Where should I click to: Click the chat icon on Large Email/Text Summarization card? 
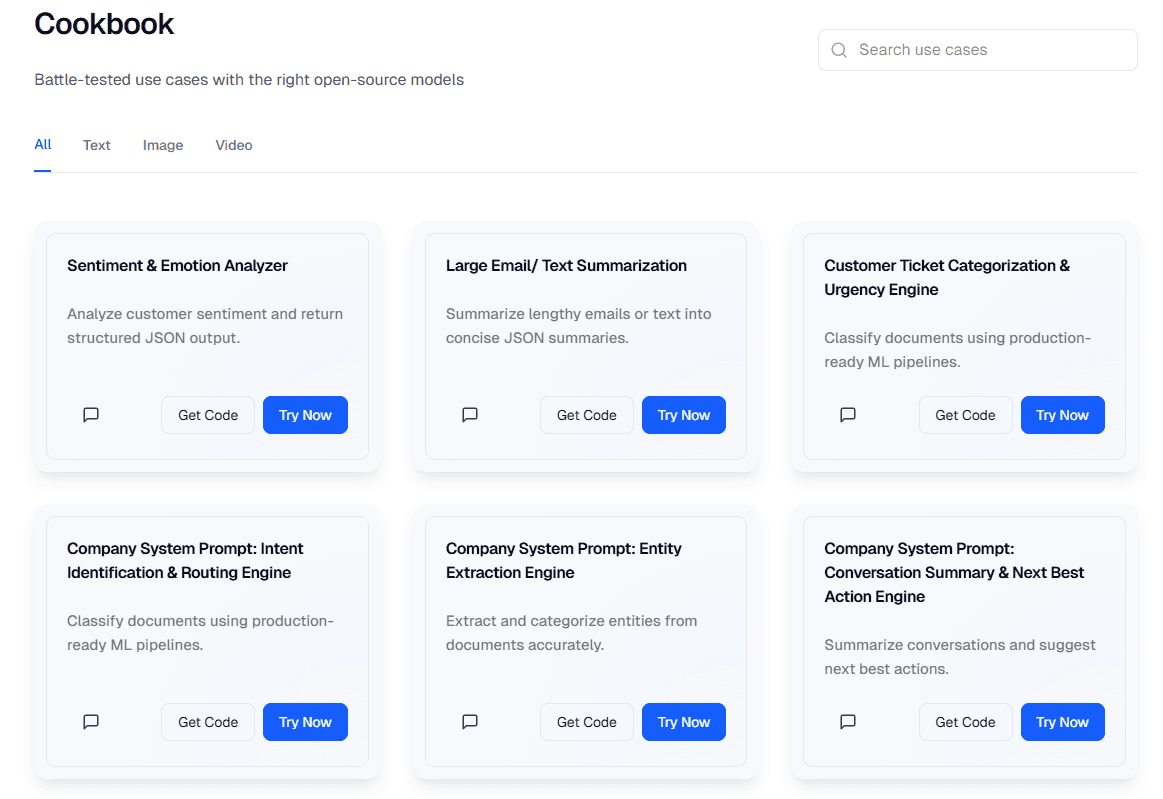click(x=470, y=415)
